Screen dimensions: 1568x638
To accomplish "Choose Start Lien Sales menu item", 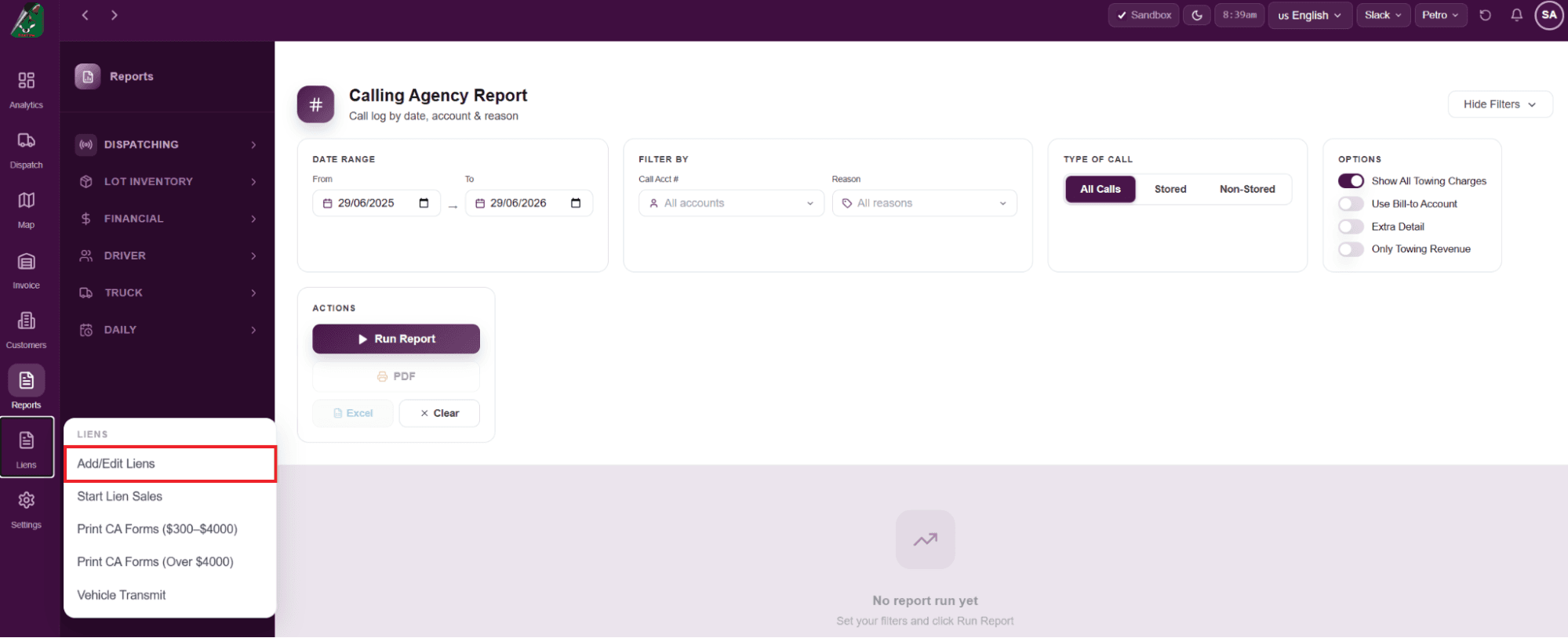I will click(170, 497).
